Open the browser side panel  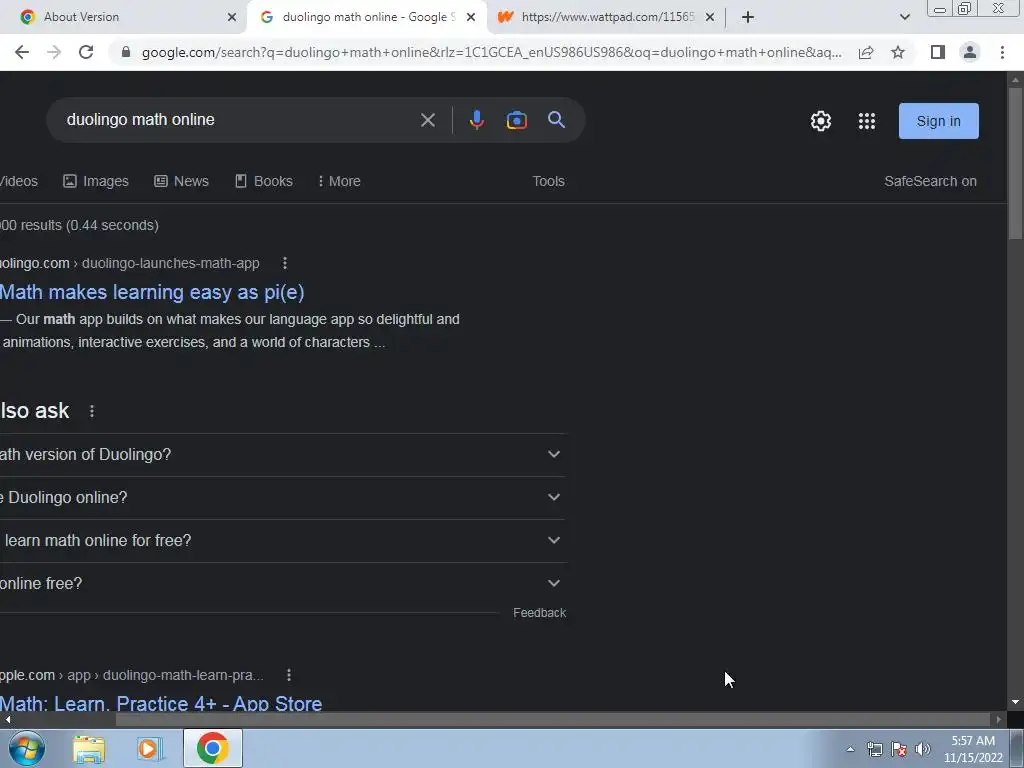(x=938, y=52)
